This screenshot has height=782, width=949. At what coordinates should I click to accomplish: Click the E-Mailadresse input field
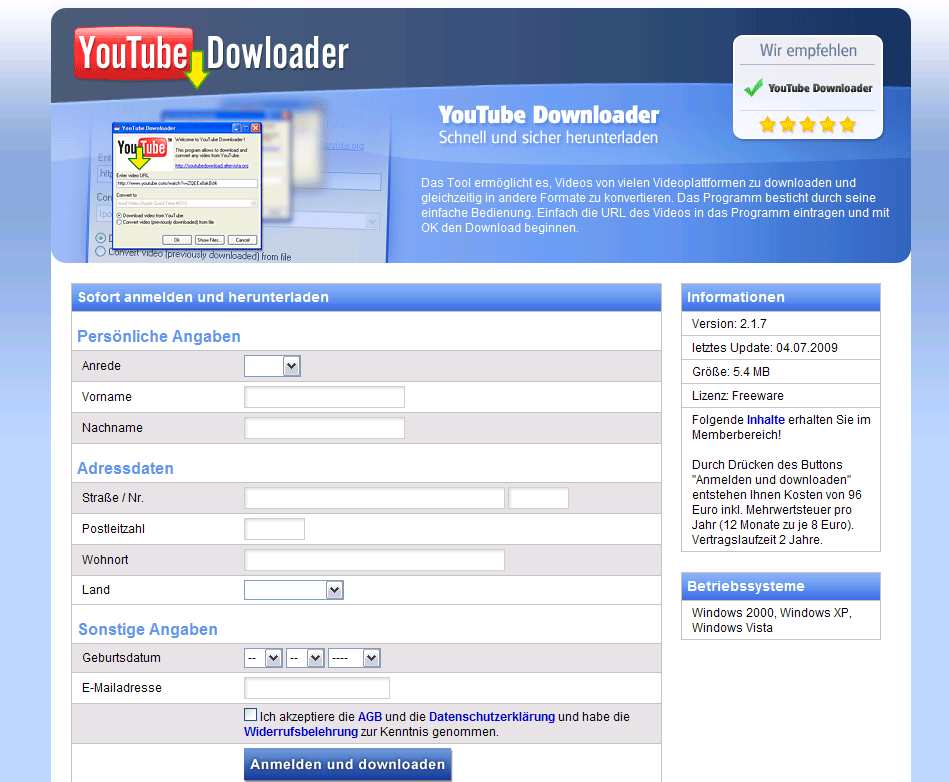(317, 688)
